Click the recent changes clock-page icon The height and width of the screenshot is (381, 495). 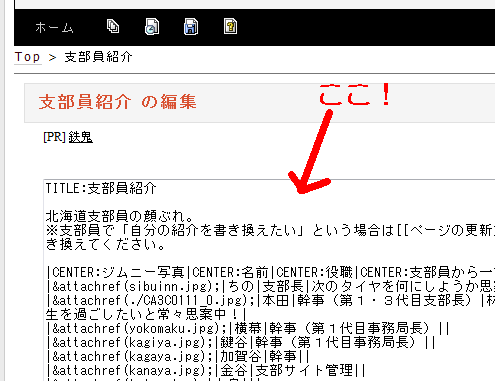click(x=152, y=27)
